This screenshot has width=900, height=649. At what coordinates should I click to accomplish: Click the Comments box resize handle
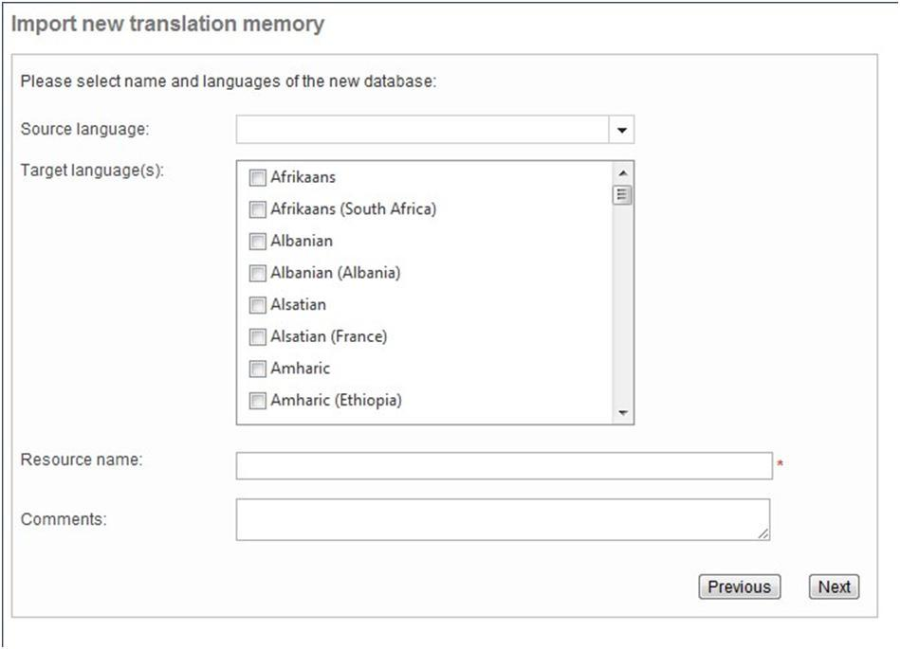click(x=763, y=534)
